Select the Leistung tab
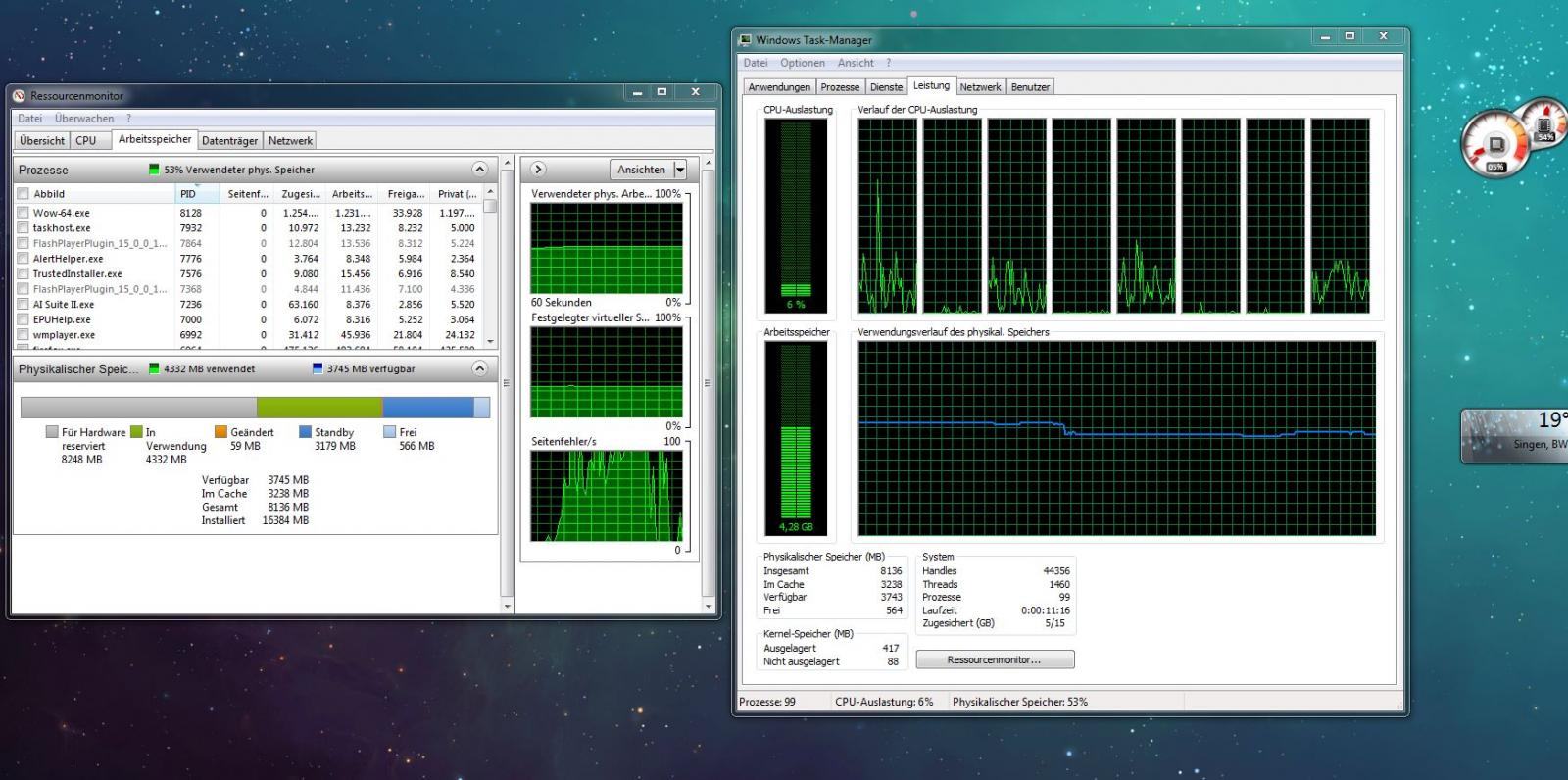The height and width of the screenshot is (780, 1568). pos(931,86)
